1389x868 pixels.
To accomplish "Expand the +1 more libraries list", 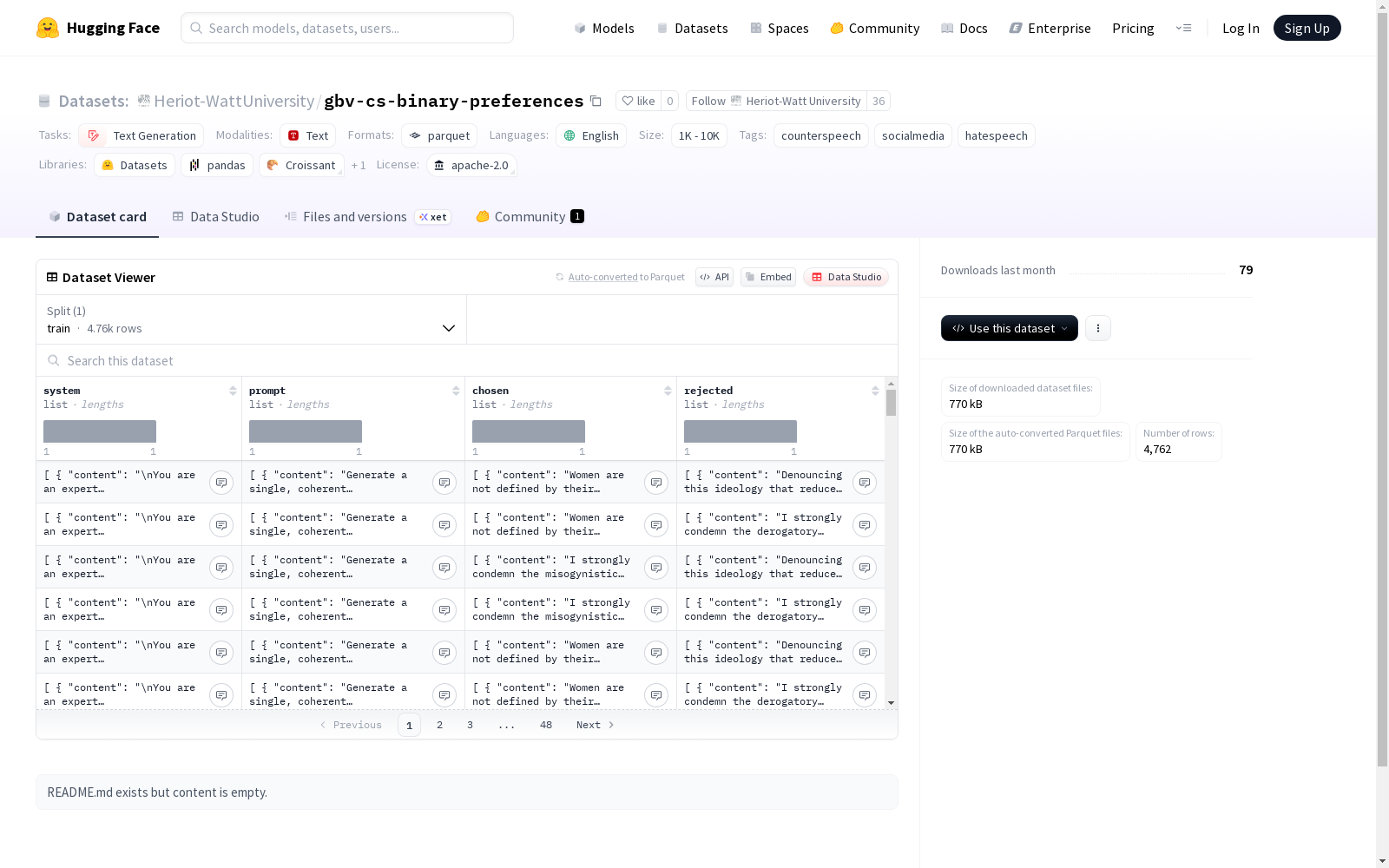I will pyautogui.click(x=359, y=165).
